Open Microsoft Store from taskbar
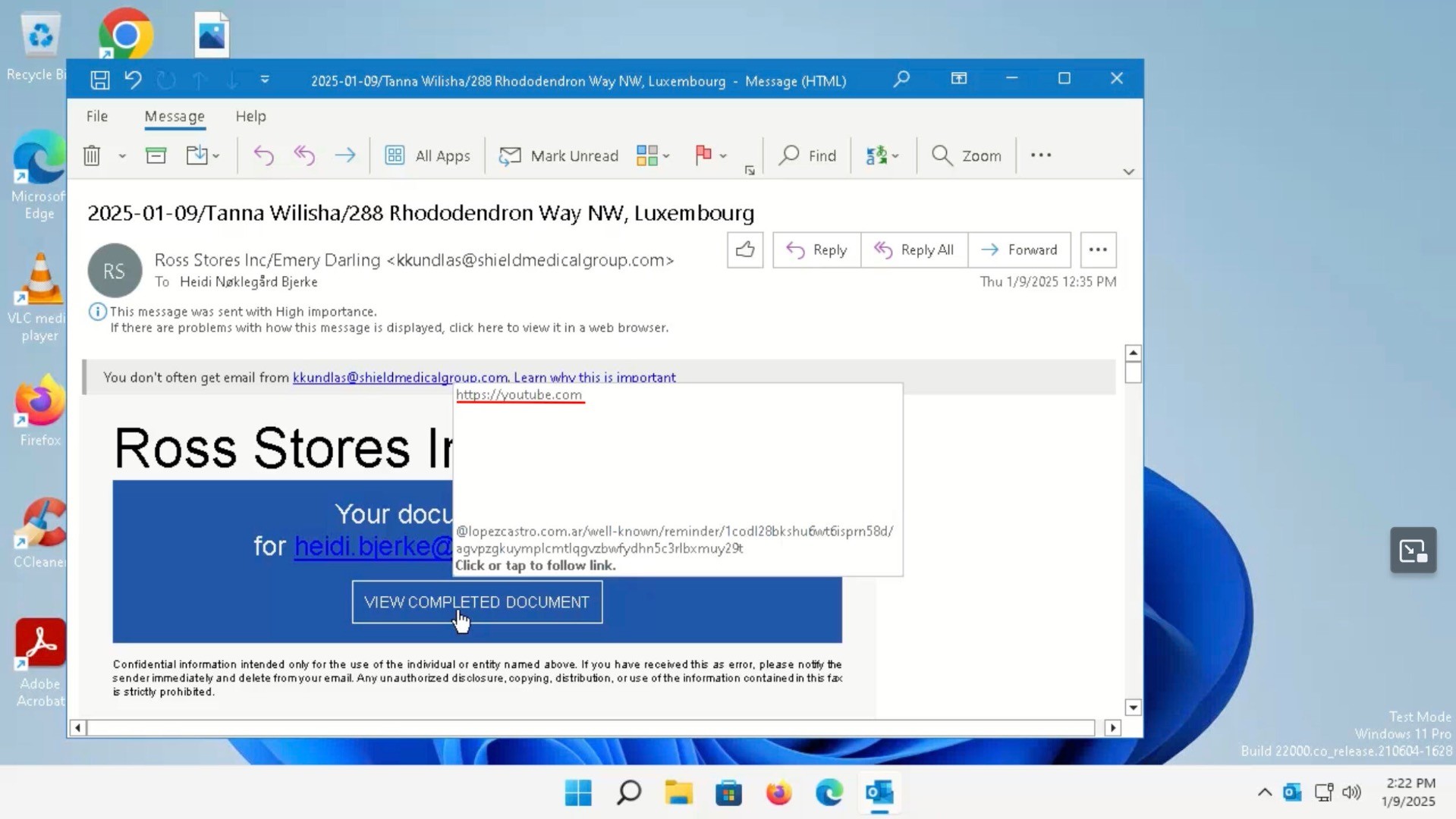The height and width of the screenshot is (819, 1456). pos(729,793)
